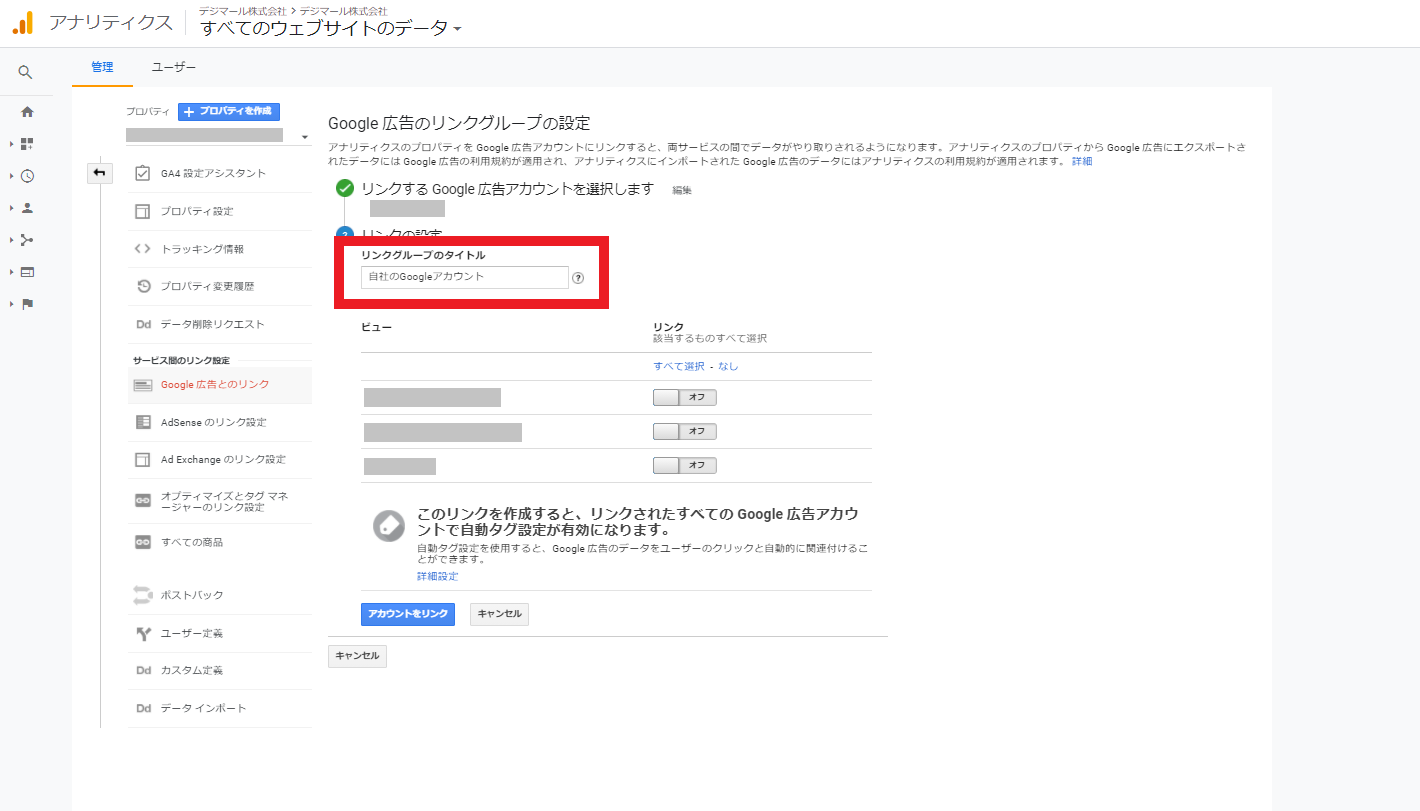Click the ユーザー定義 fork icon

point(143,633)
